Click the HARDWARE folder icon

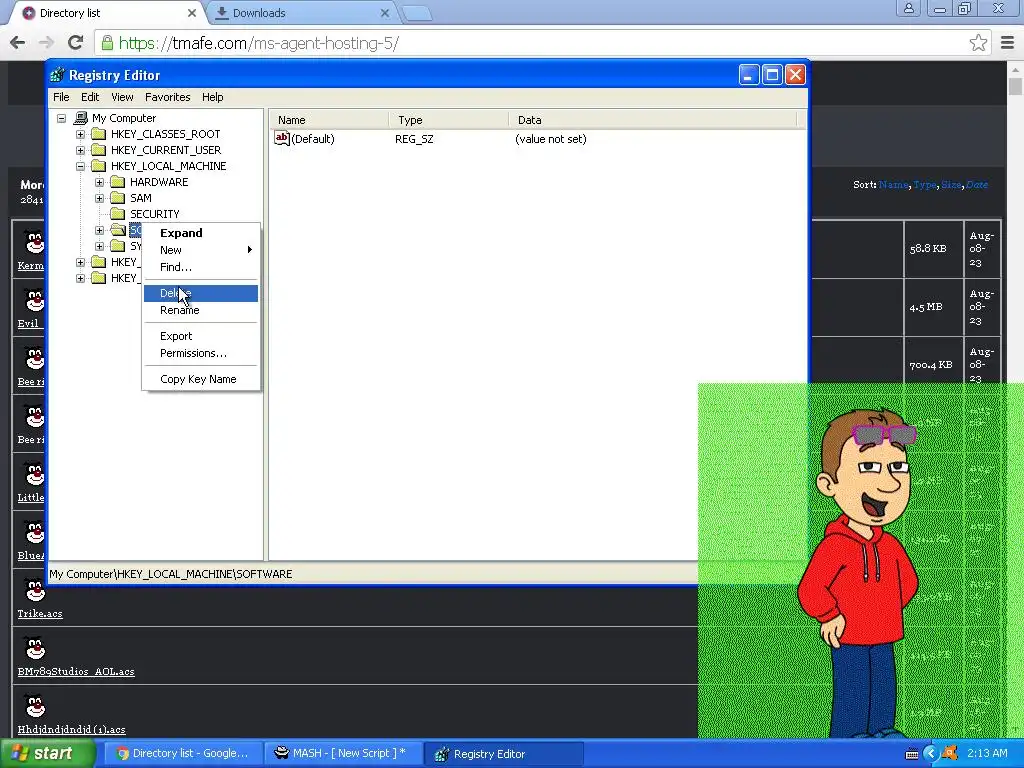pyautogui.click(x=118, y=182)
